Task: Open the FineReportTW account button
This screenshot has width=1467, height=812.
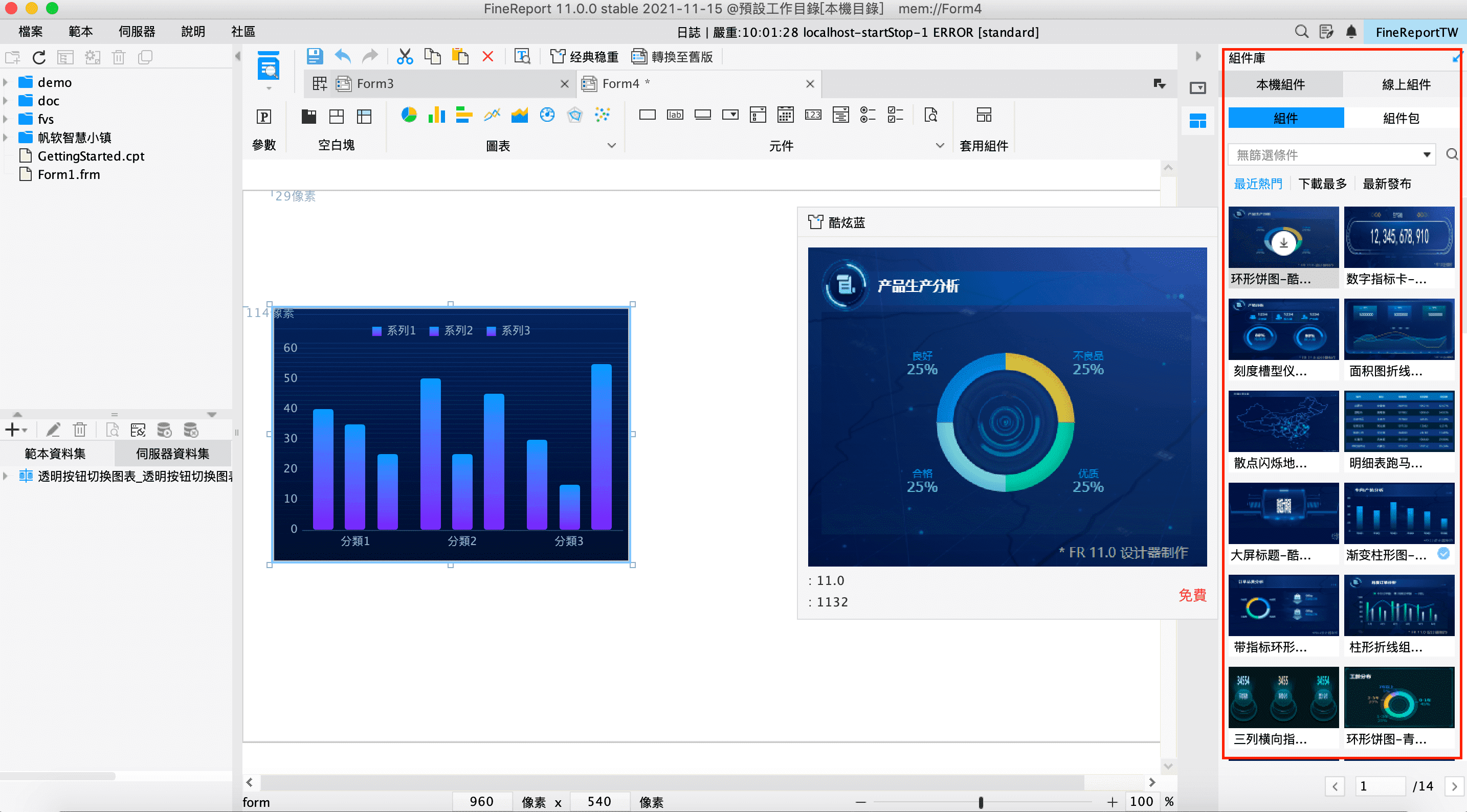Action: click(1416, 32)
